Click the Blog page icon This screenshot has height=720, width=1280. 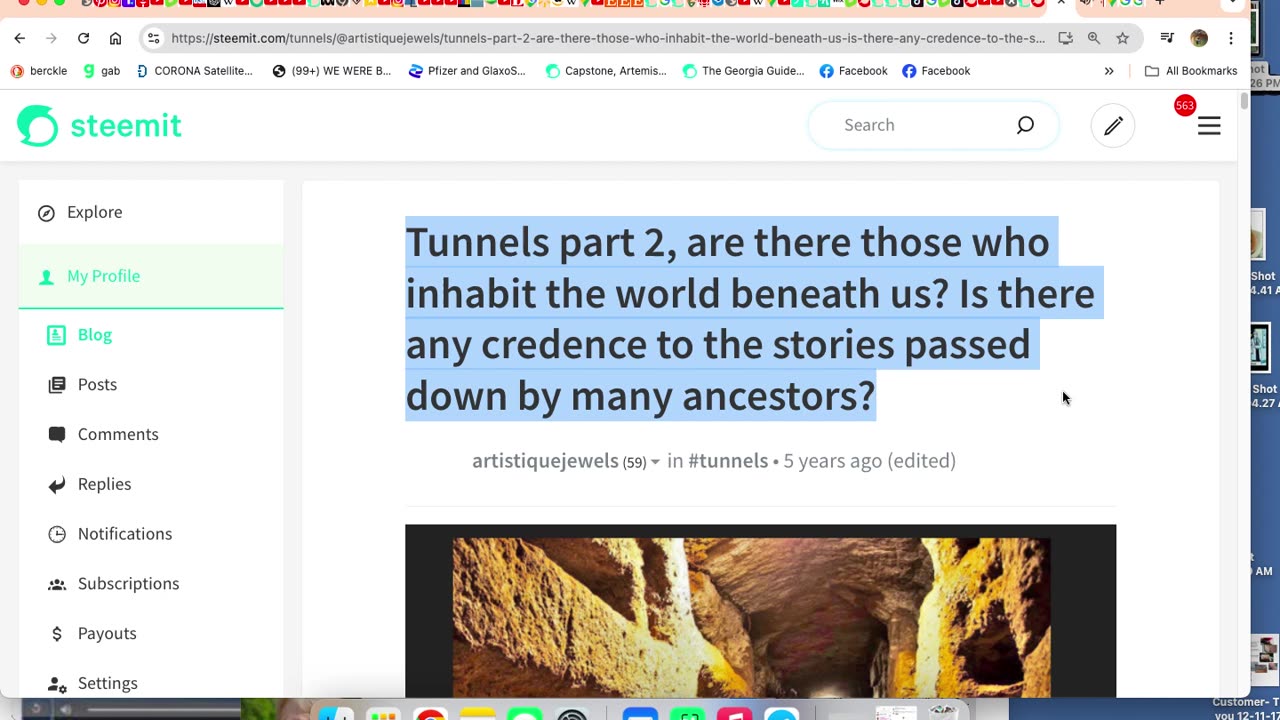point(56,335)
